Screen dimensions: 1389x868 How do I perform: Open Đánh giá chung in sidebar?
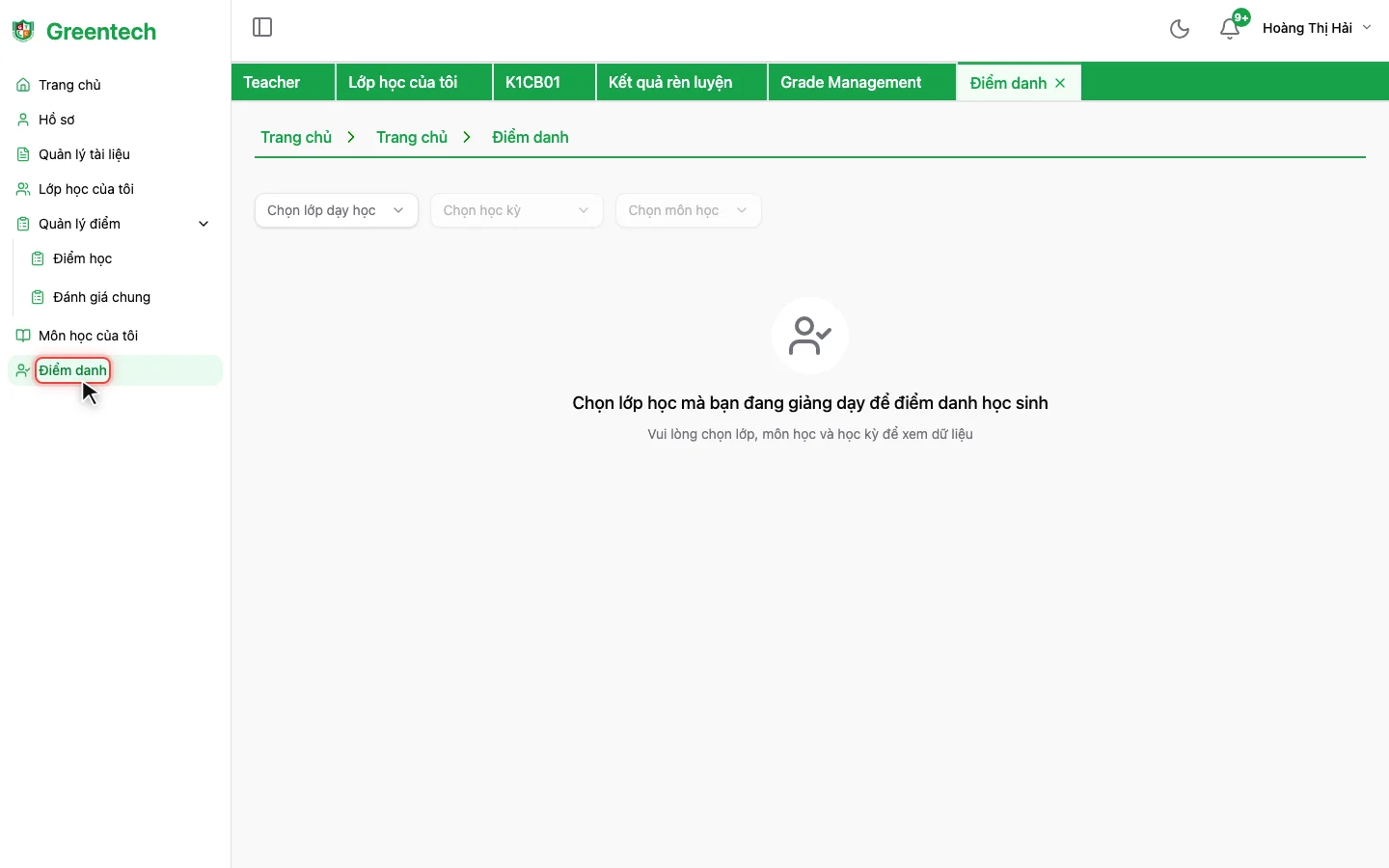pyautogui.click(x=101, y=297)
